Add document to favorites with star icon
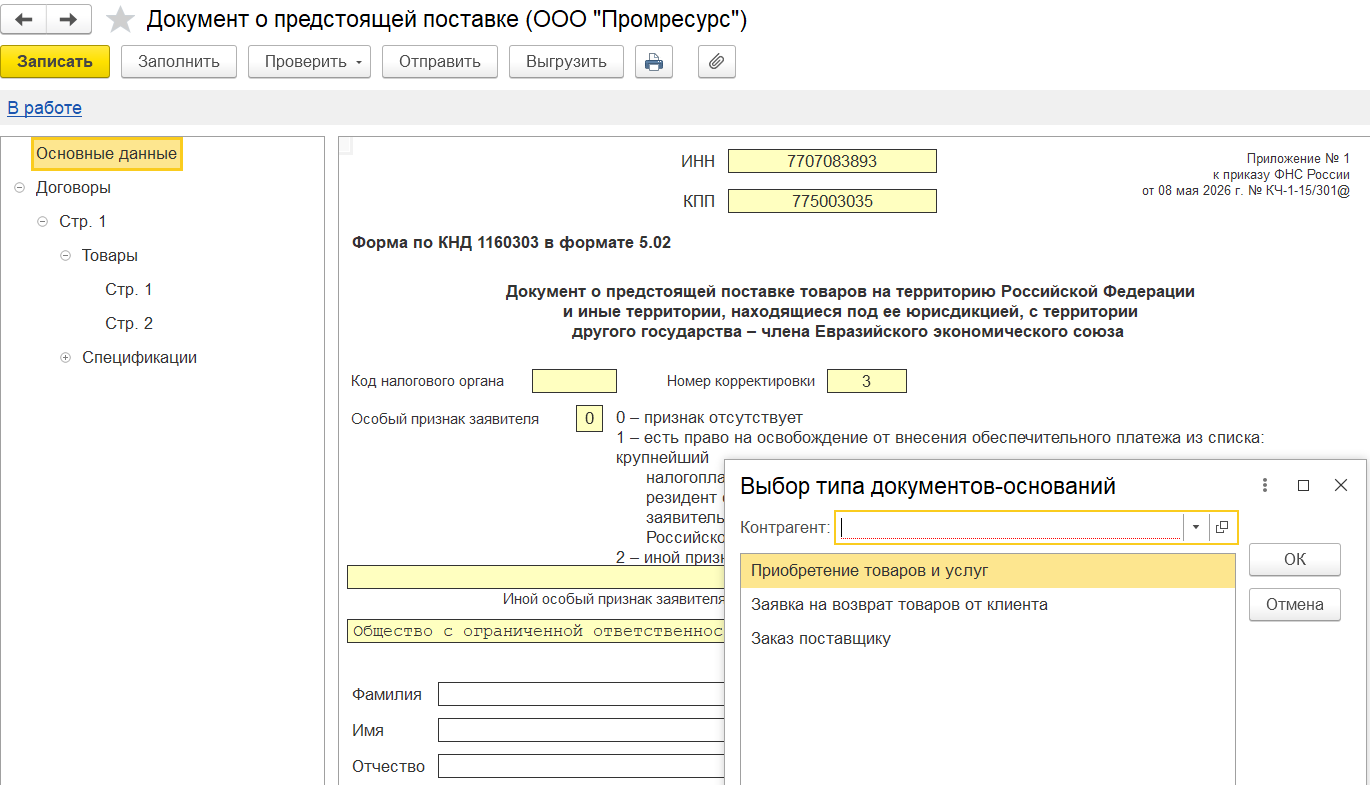The image size is (1370, 785). (120, 19)
